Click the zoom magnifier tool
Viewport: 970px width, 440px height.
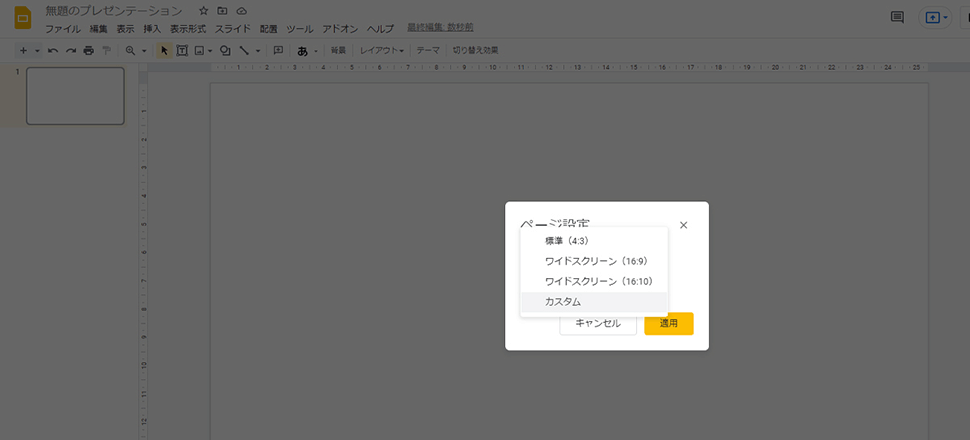click(x=130, y=51)
